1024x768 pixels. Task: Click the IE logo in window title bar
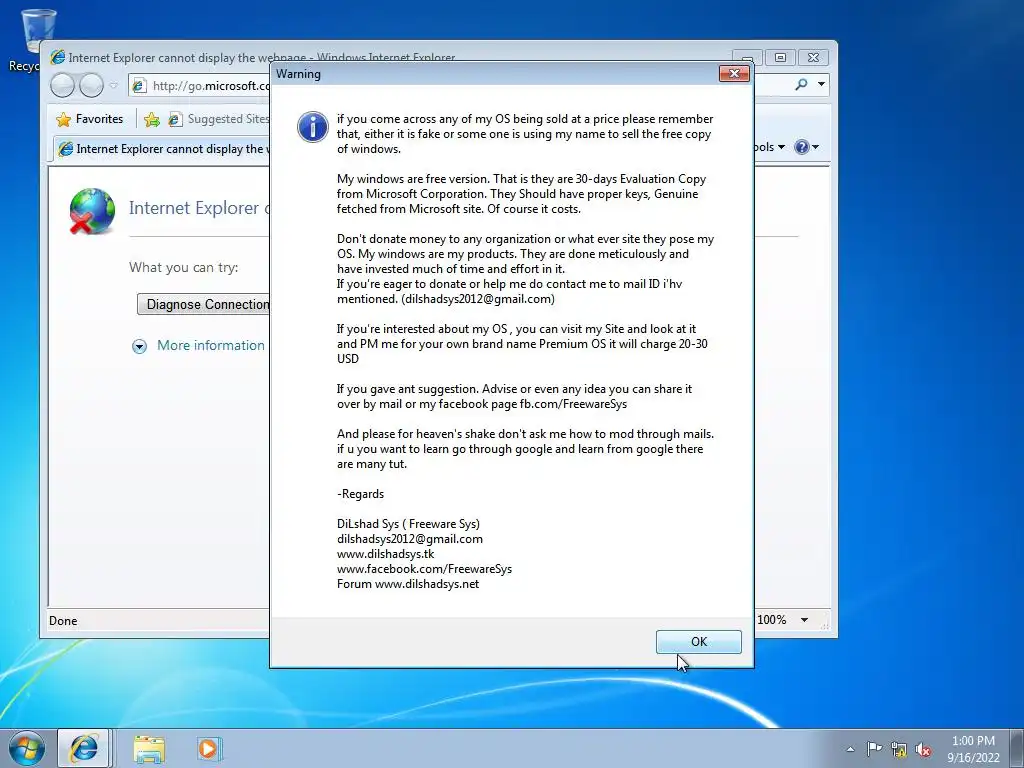58,57
